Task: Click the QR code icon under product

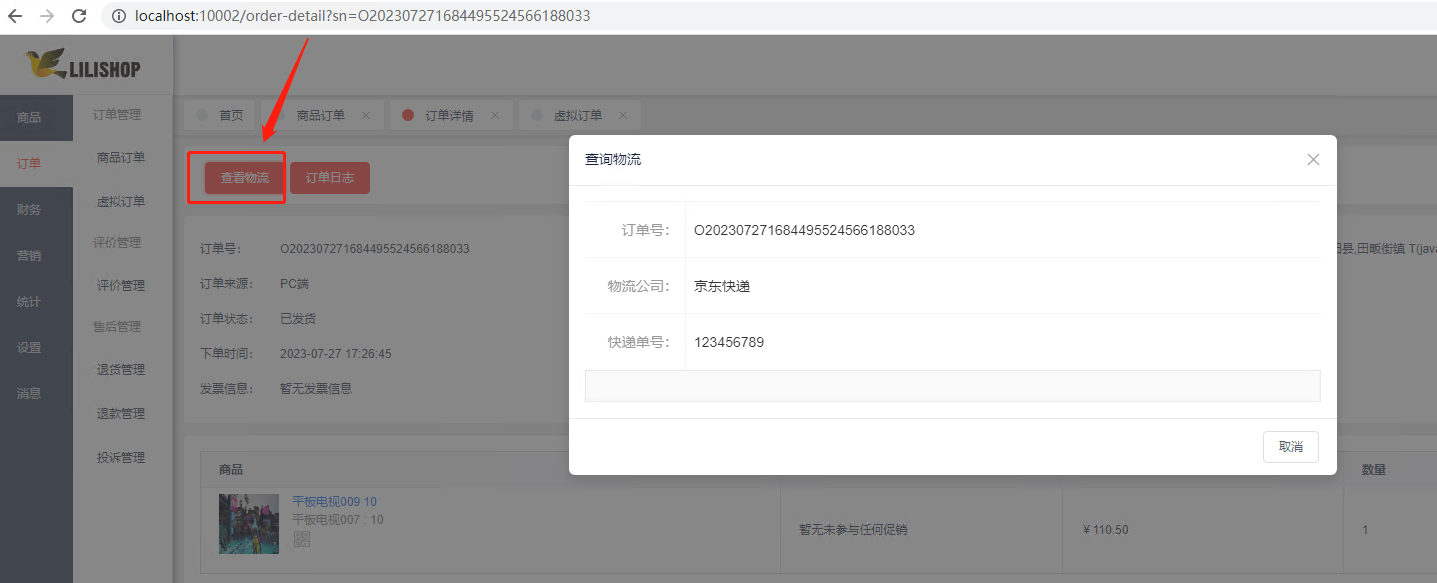Action: point(301,539)
